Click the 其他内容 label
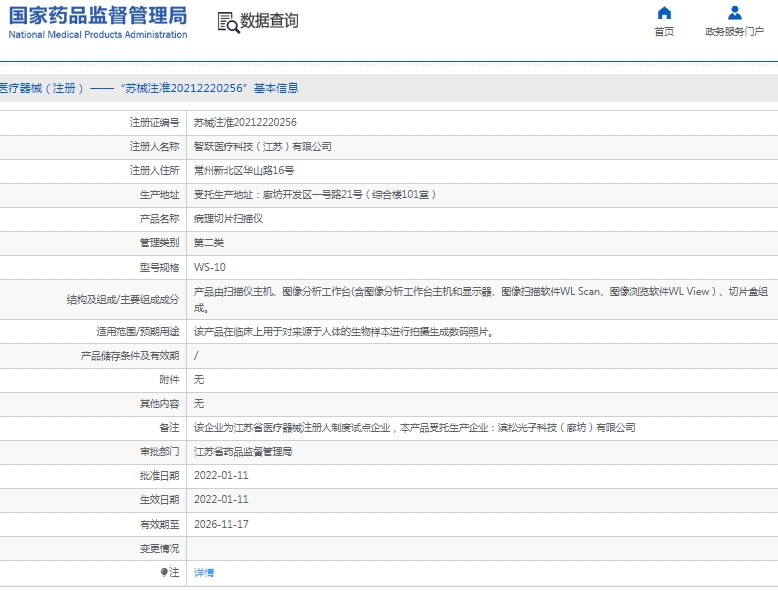This screenshot has height=591, width=778. pos(159,403)
